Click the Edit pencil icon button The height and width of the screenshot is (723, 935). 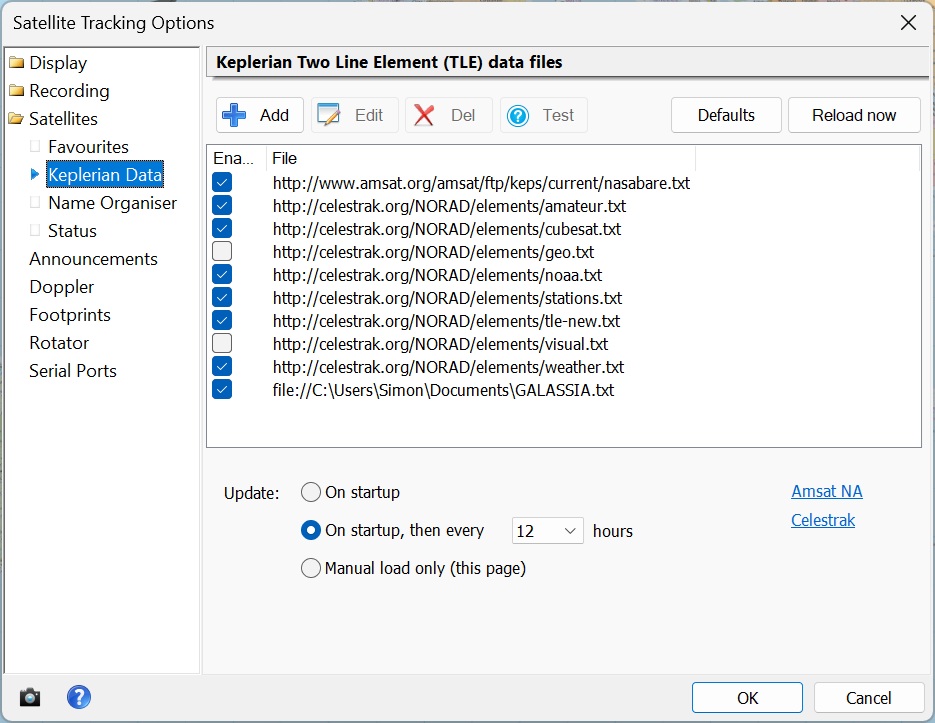(x=354, y=115)
